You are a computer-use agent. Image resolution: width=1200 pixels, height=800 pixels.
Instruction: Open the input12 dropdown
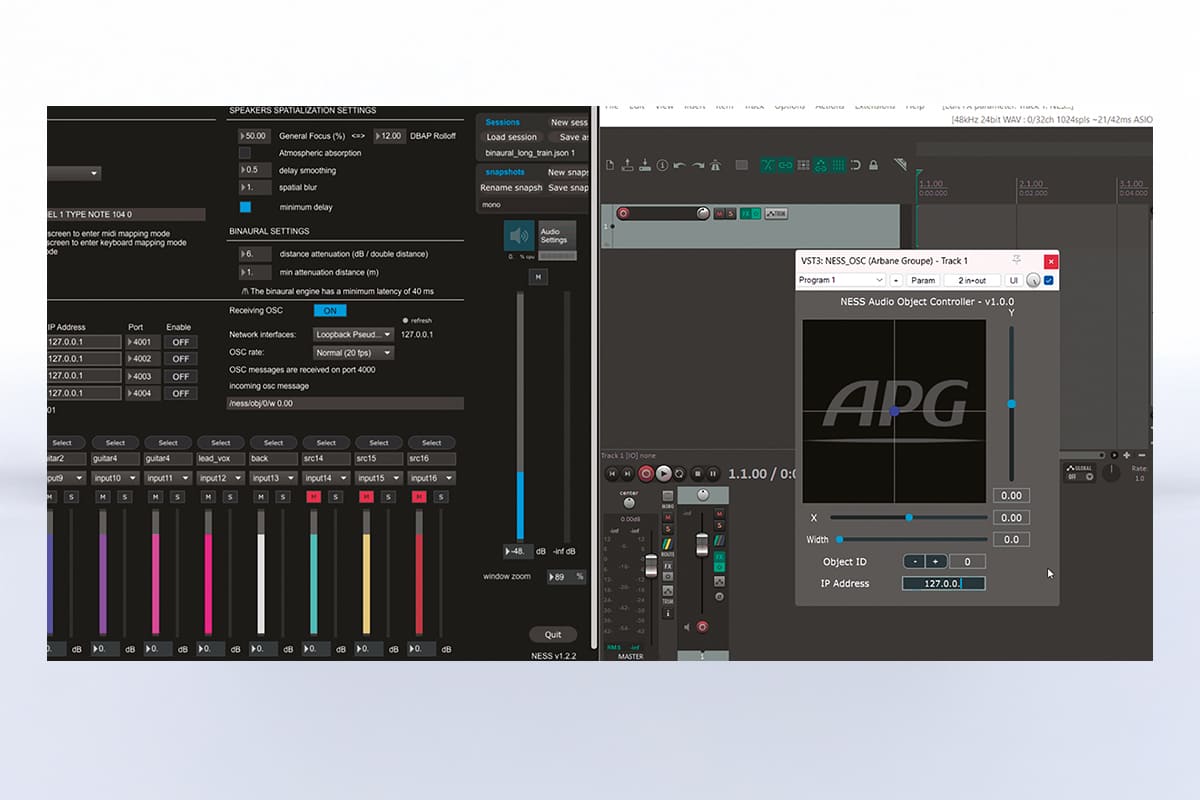[x=221, y=478]
